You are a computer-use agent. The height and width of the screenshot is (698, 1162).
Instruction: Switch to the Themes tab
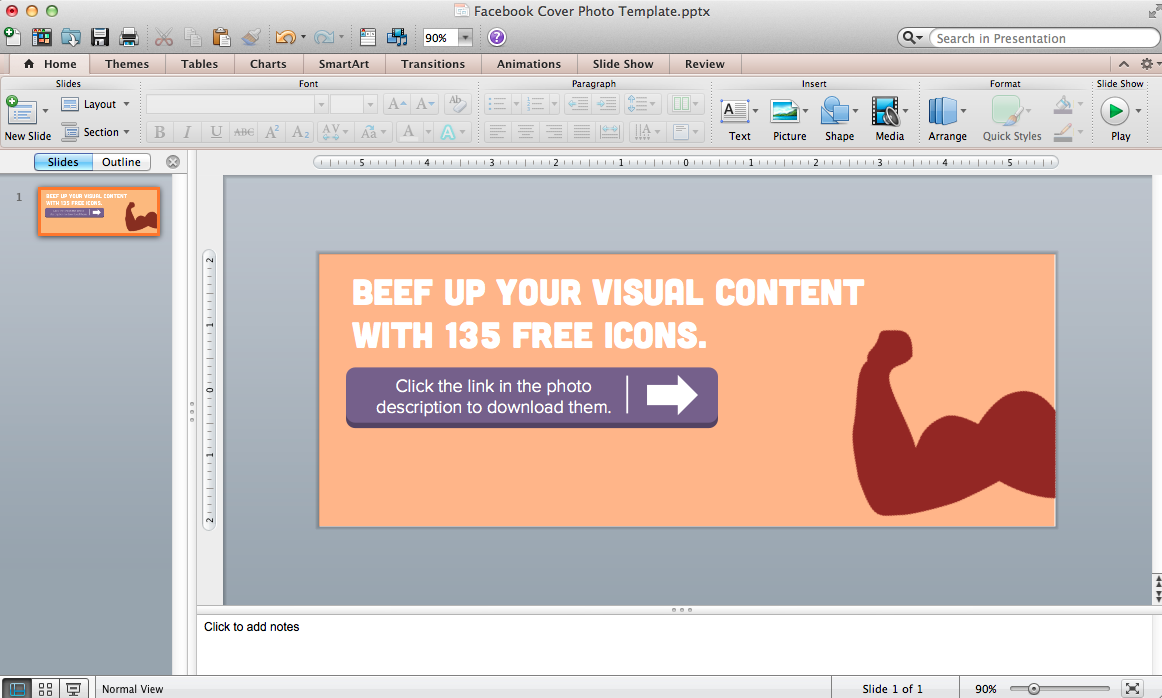(127, 64)
